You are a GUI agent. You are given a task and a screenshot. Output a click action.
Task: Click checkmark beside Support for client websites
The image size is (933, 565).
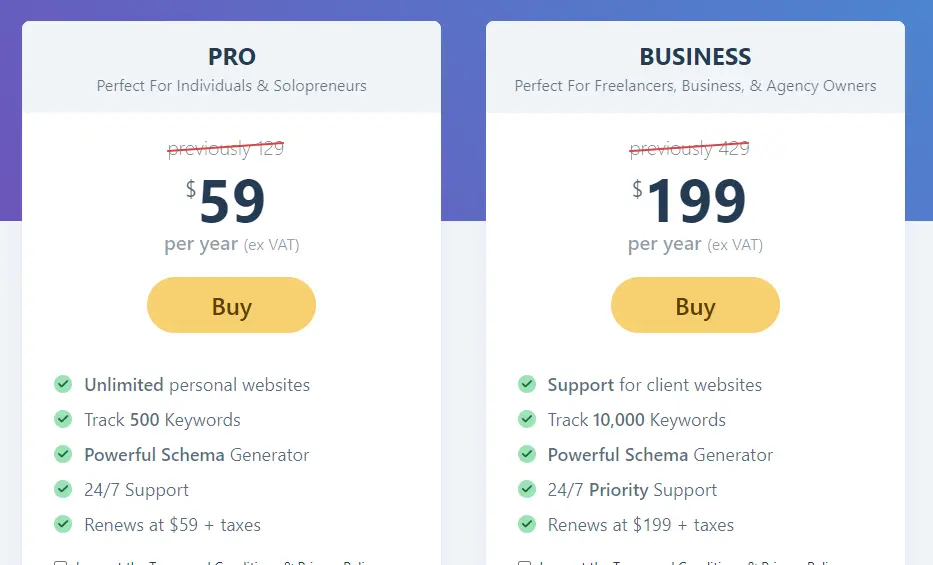point(527,384)
